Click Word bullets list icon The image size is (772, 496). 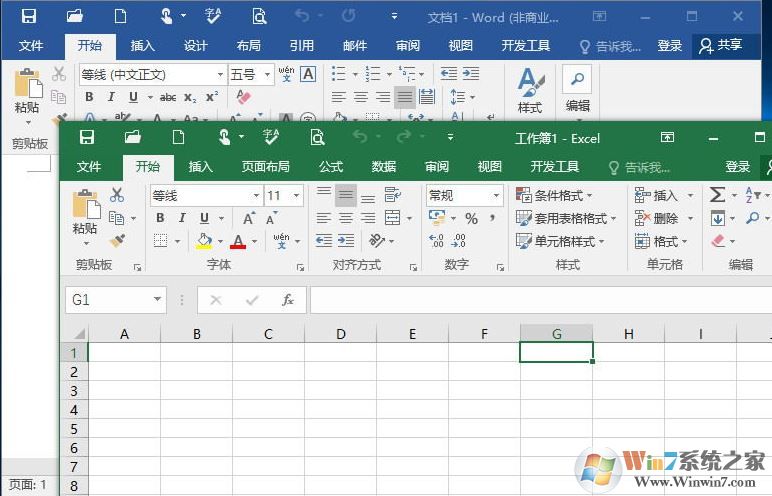pos(339,74)
